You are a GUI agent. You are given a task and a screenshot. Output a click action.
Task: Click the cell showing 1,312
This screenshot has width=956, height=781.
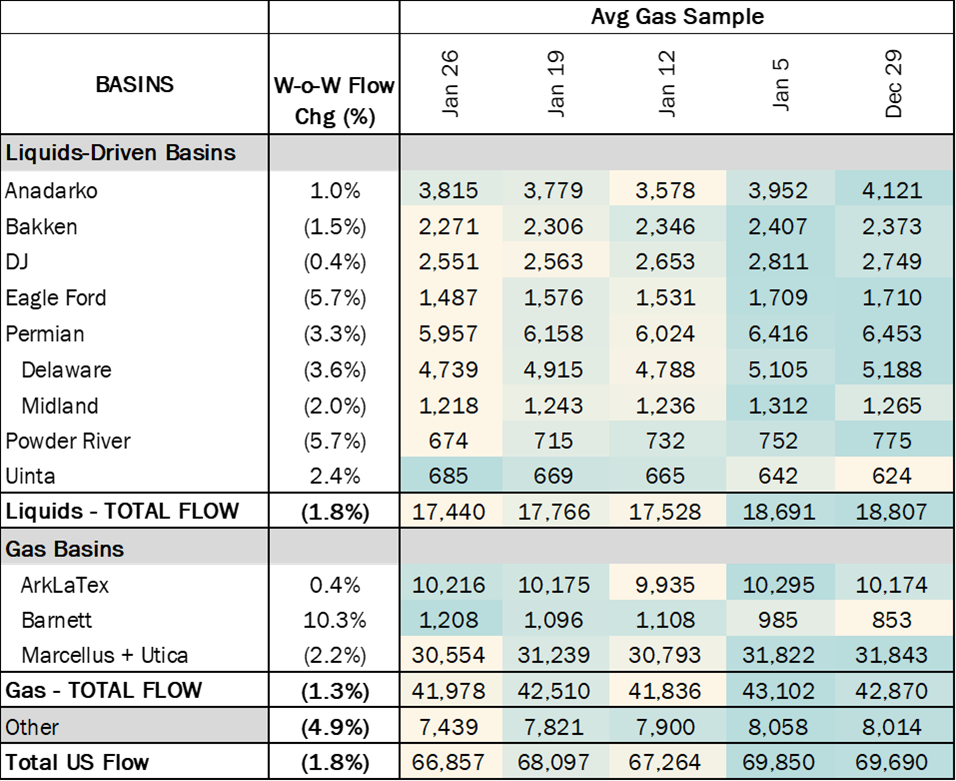pyautogui.click(x=779, y=406)
